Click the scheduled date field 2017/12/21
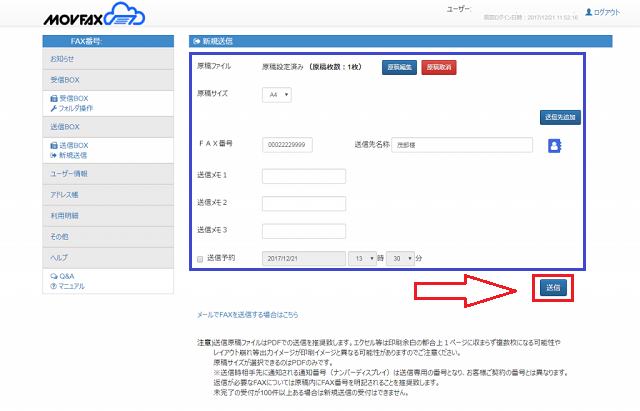The width and height of the screenshot is (640, 411). 304,258
